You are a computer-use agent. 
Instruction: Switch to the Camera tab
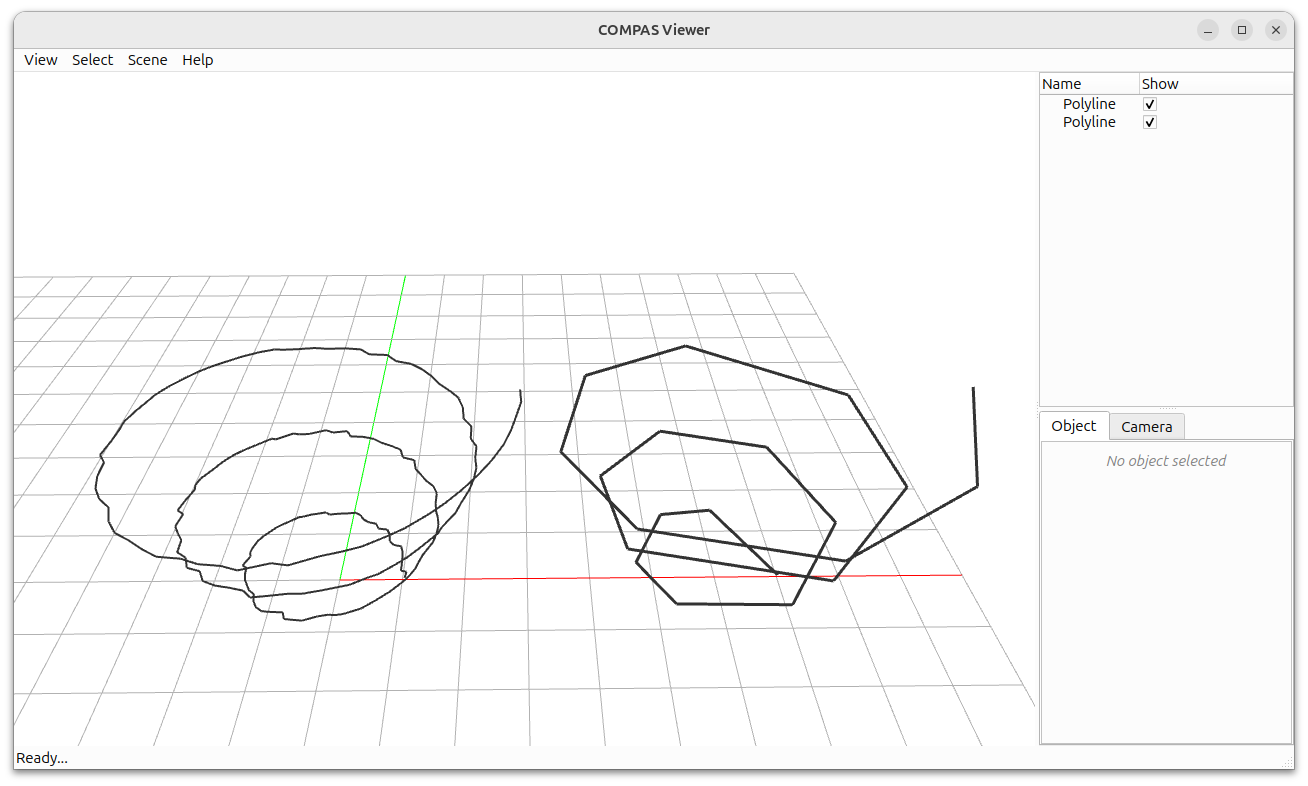tap(1146, 426)
